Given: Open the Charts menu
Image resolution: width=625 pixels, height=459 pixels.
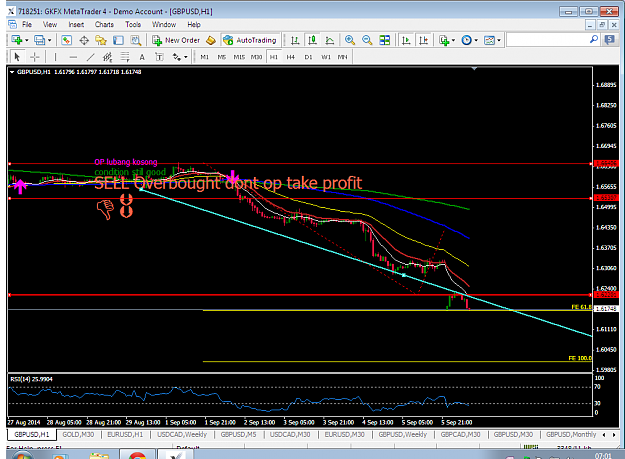Looking at the screenshot, I should 104,24.
